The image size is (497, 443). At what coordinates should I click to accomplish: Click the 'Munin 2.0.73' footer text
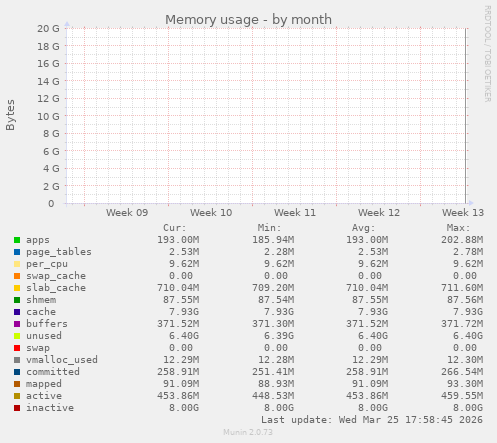pyautogui.click(x=248, y=432)
